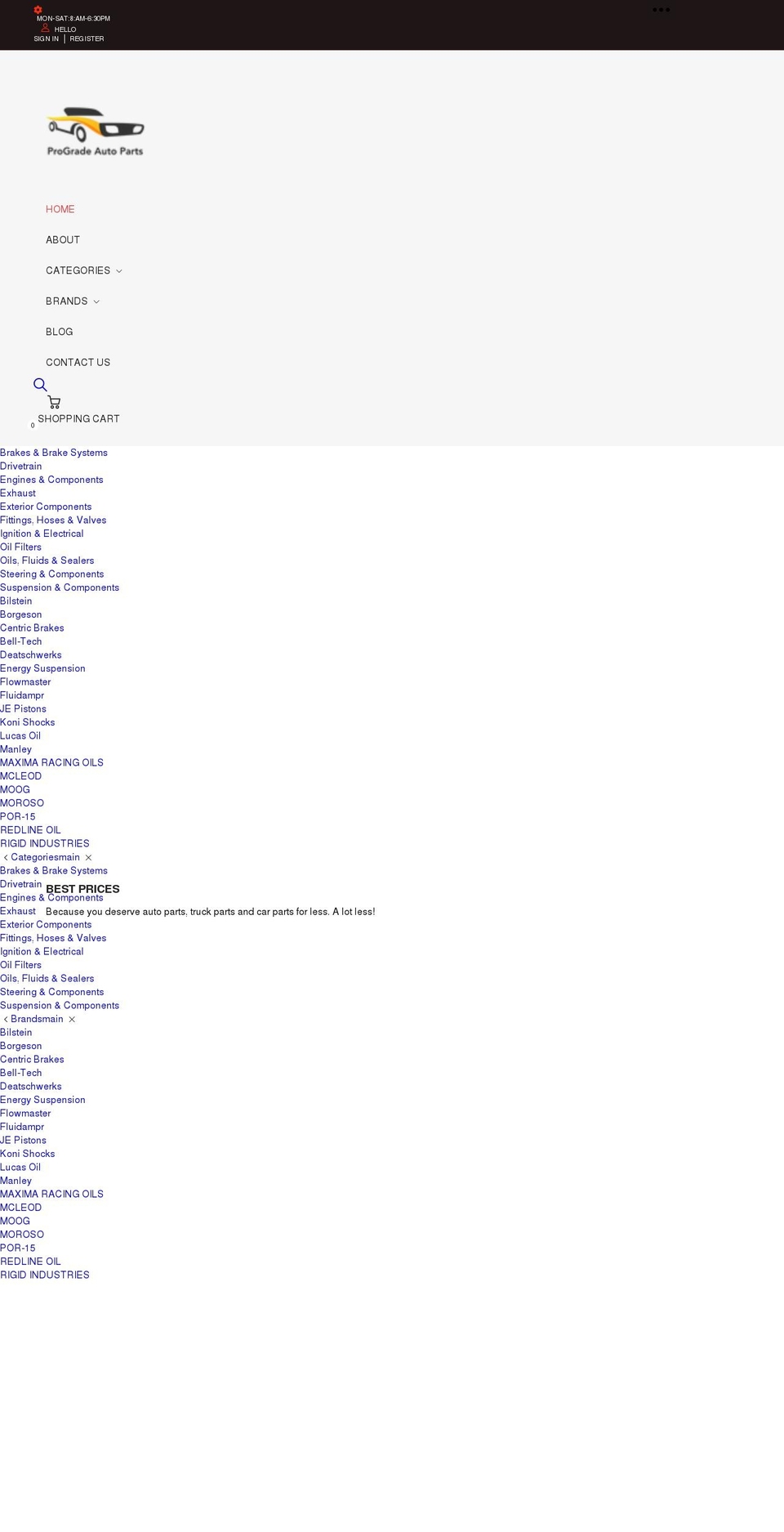The width and height of the screenshot is (784, 1532).
Task: Open MAXIMA RACING OILS in the list above Categoriesmain
Action: click(51, 763)
